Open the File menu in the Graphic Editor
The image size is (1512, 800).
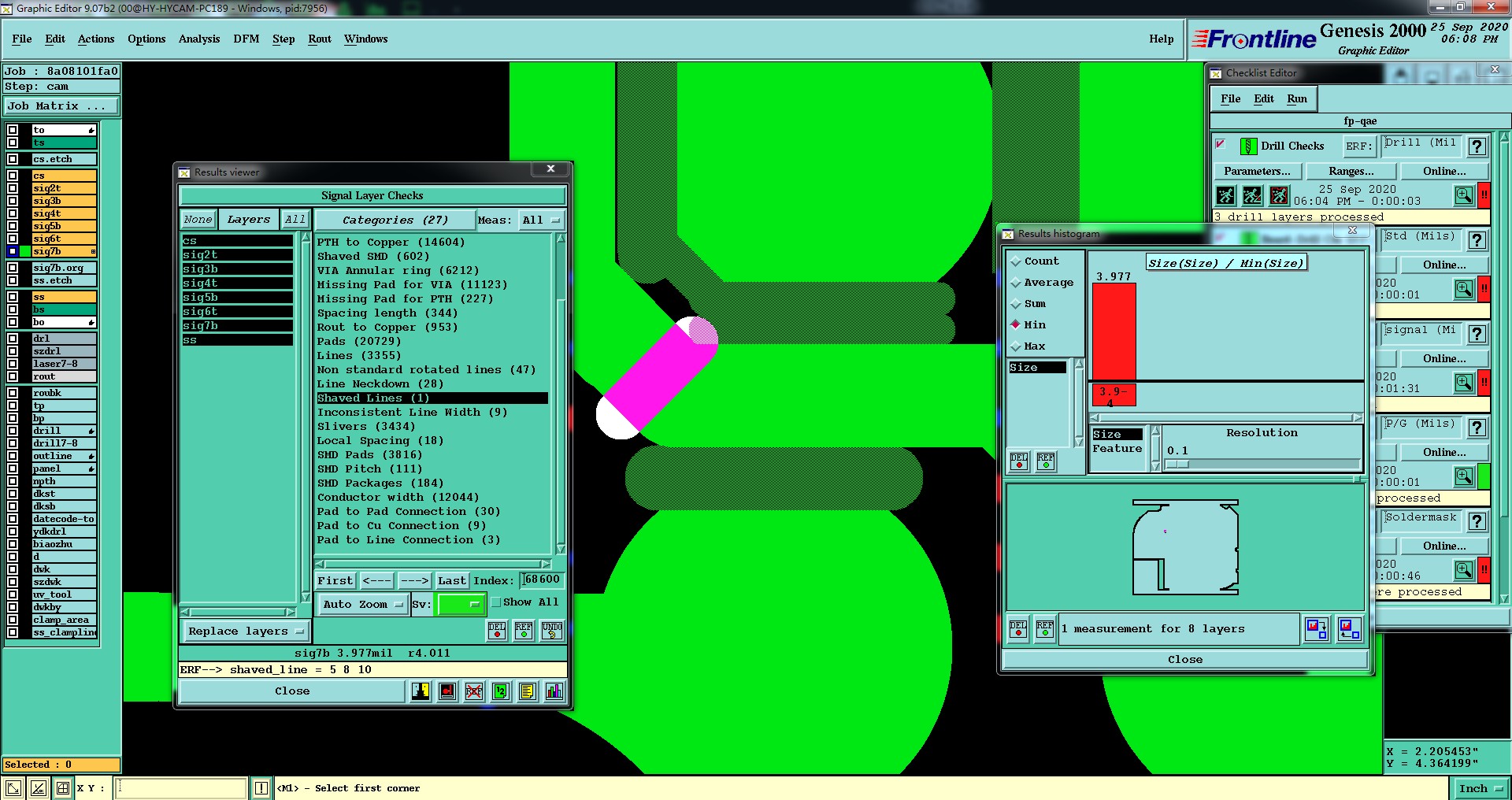(x=22, y=39)
